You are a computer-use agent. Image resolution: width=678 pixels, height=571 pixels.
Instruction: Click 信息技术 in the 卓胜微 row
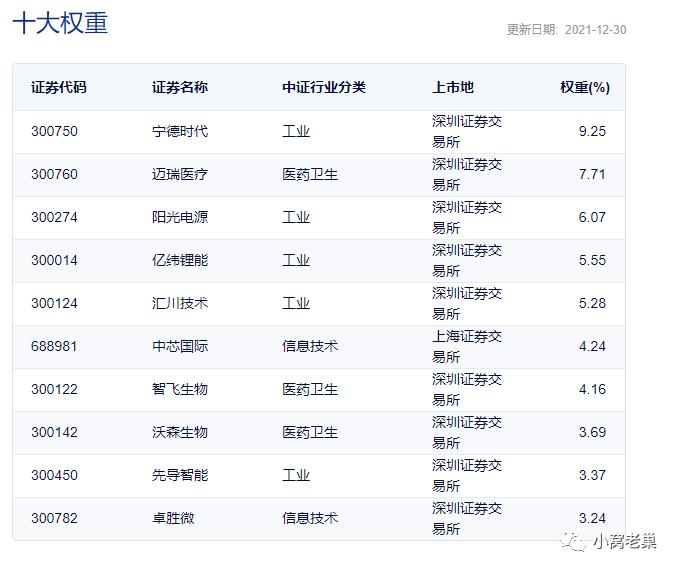coord(310,518)
